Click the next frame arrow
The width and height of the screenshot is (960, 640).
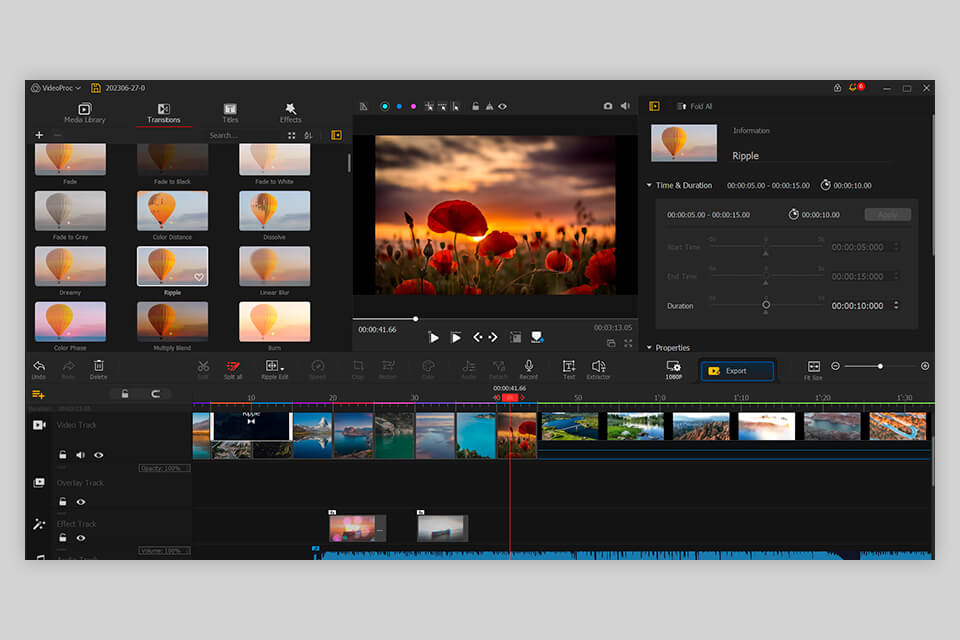click(x=493, y=337)
